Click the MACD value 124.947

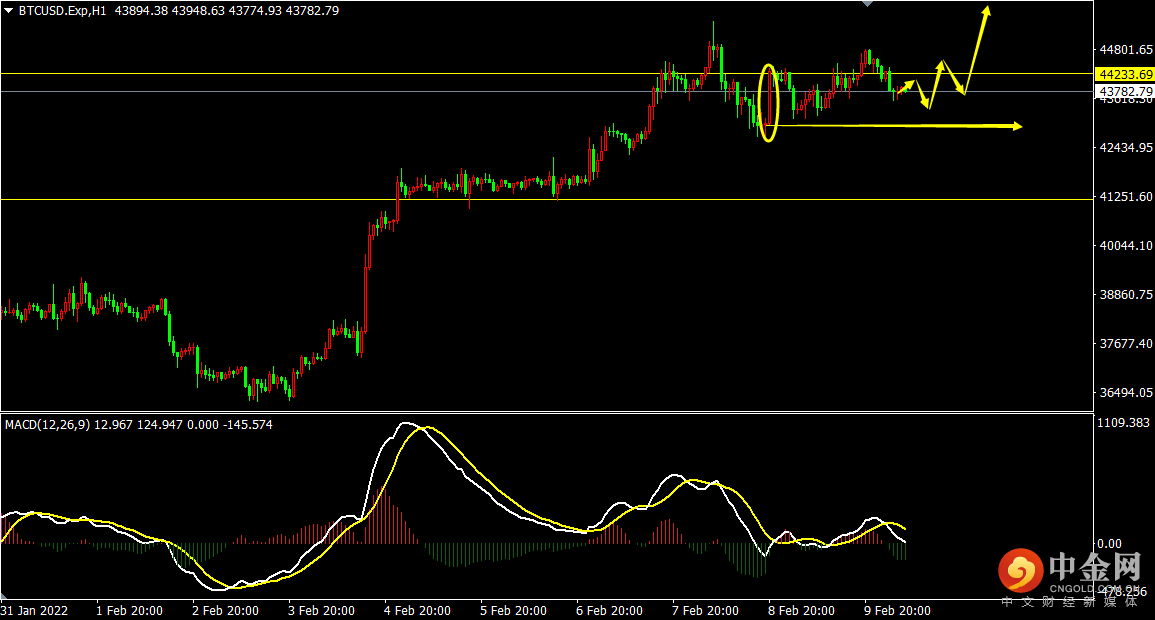click(x=160, y=425)
